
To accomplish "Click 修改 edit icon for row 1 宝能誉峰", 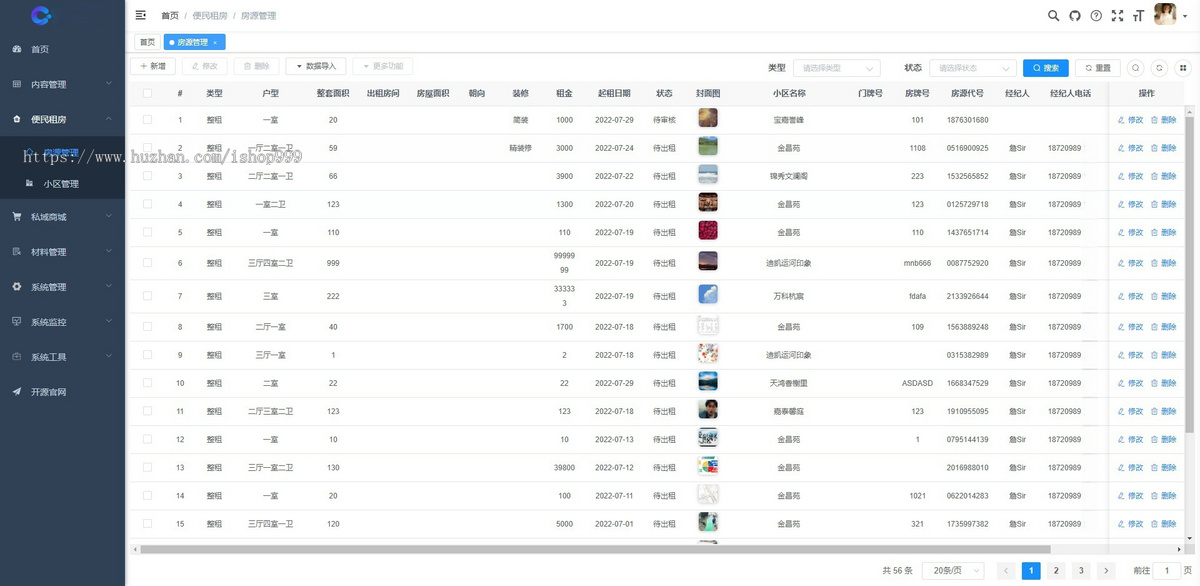I will point(1130,120).
